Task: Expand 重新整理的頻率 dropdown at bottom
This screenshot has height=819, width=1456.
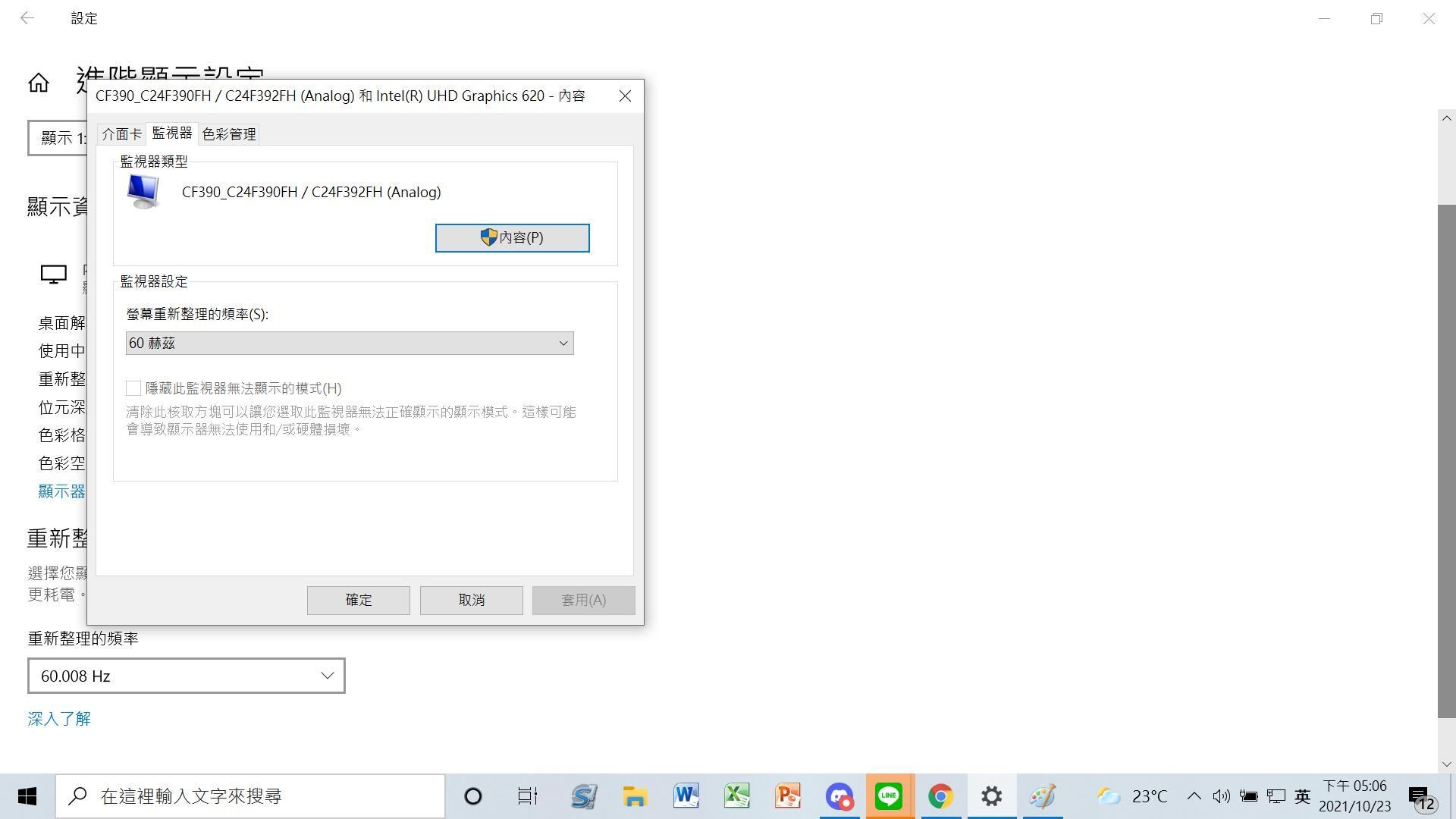Action: [x=327, y=676]
